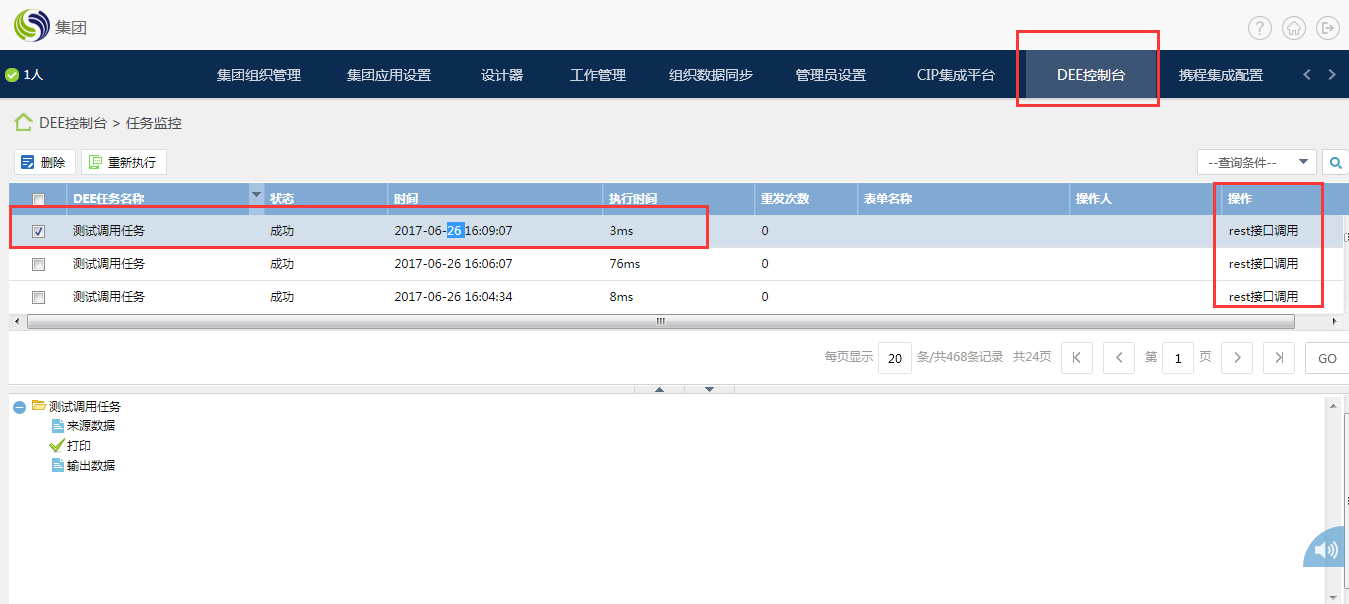The image size is (1349, 604).
Task: Switch to 工作管理 tab
Action: (598, 75)
